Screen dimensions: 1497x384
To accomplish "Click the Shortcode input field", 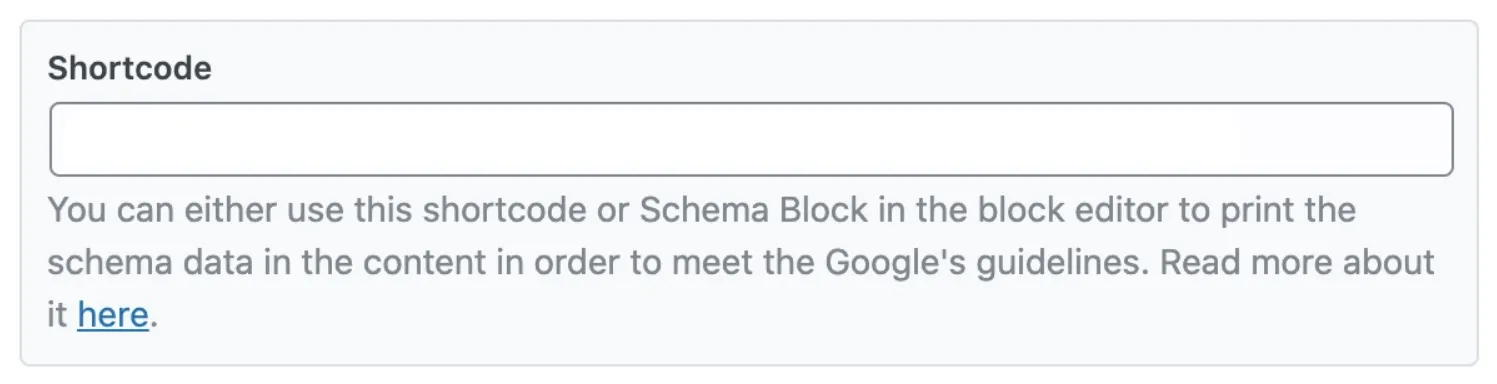I will coord(751,139).
